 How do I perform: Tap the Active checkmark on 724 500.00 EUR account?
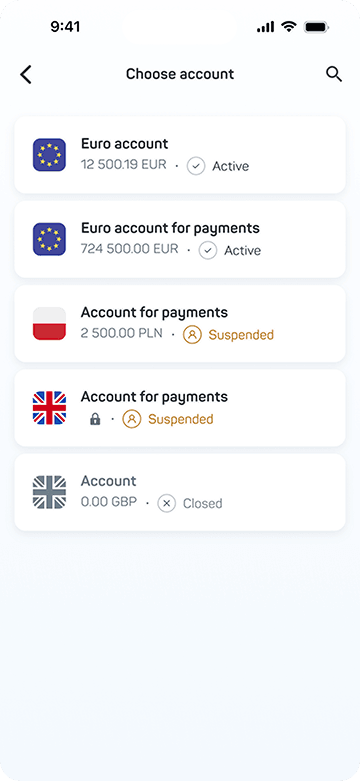tap(208, 250)
